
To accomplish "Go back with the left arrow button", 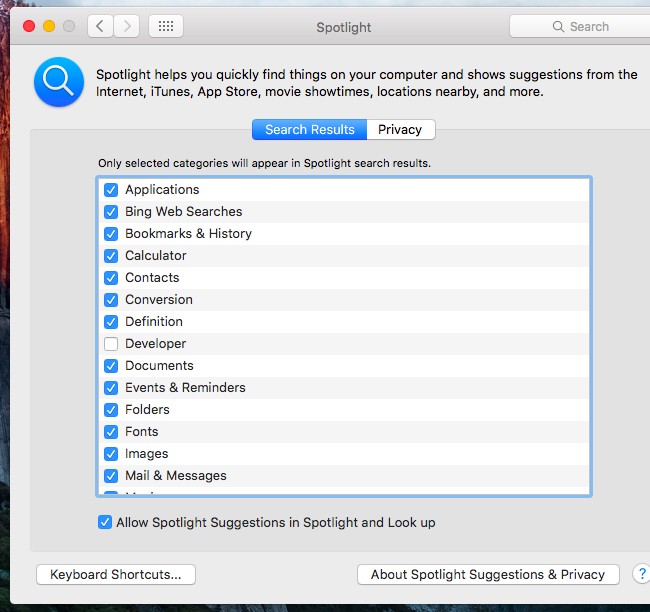I will click(x=100, y=27).
